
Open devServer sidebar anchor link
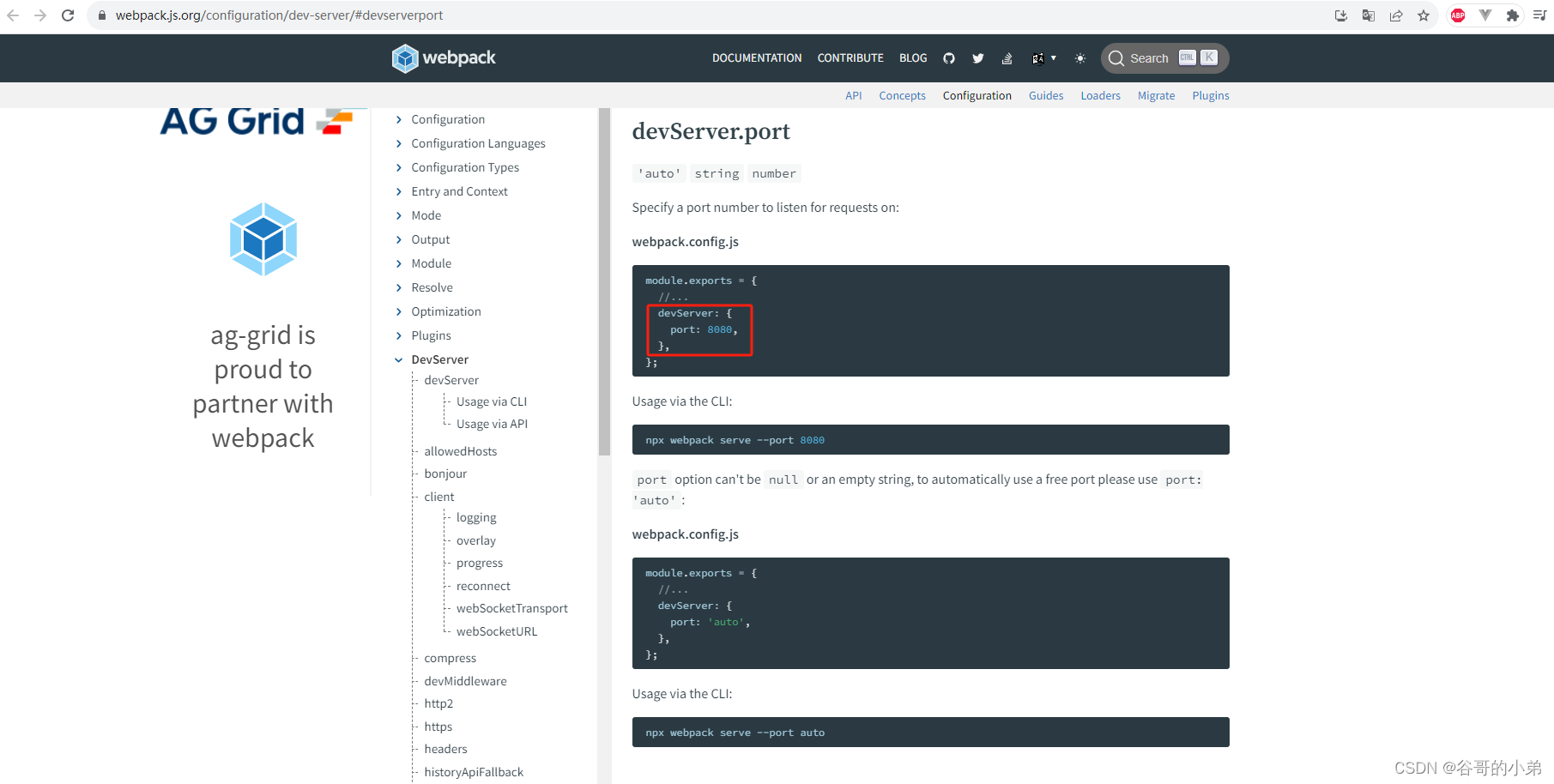[451, 380]
